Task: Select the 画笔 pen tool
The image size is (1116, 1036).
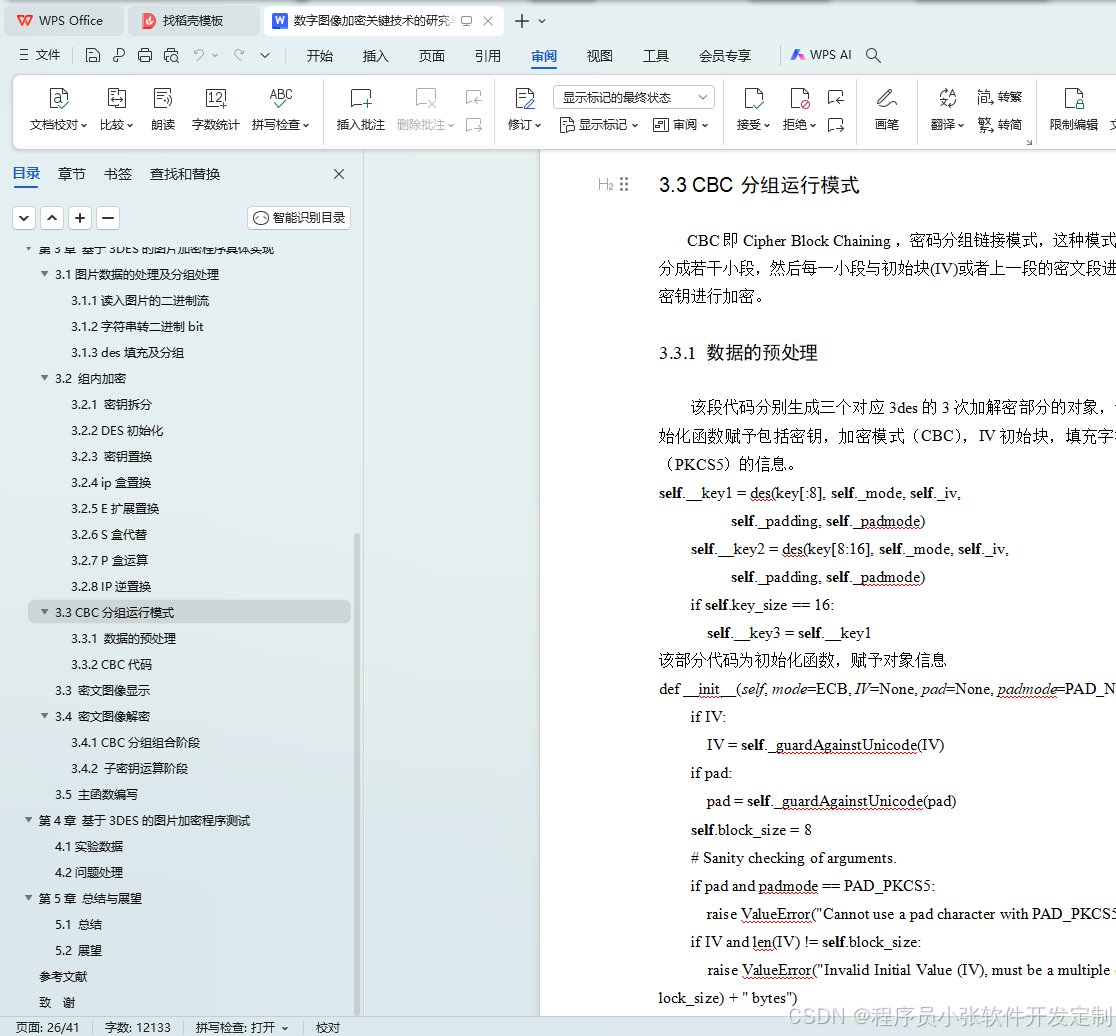Action: [x=887, y=109]
